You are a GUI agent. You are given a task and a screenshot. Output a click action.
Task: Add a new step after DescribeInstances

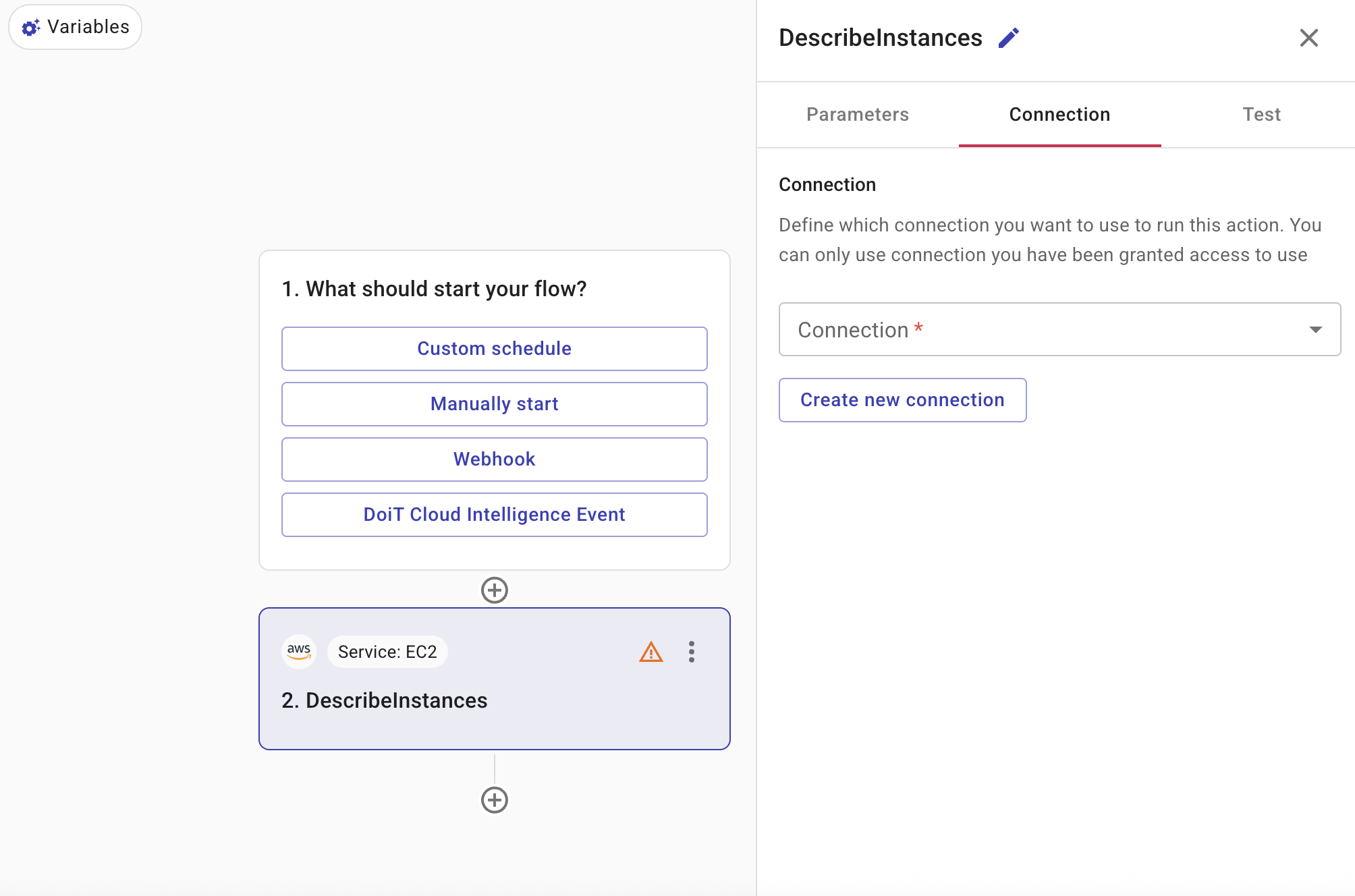(x=495, y=800)
